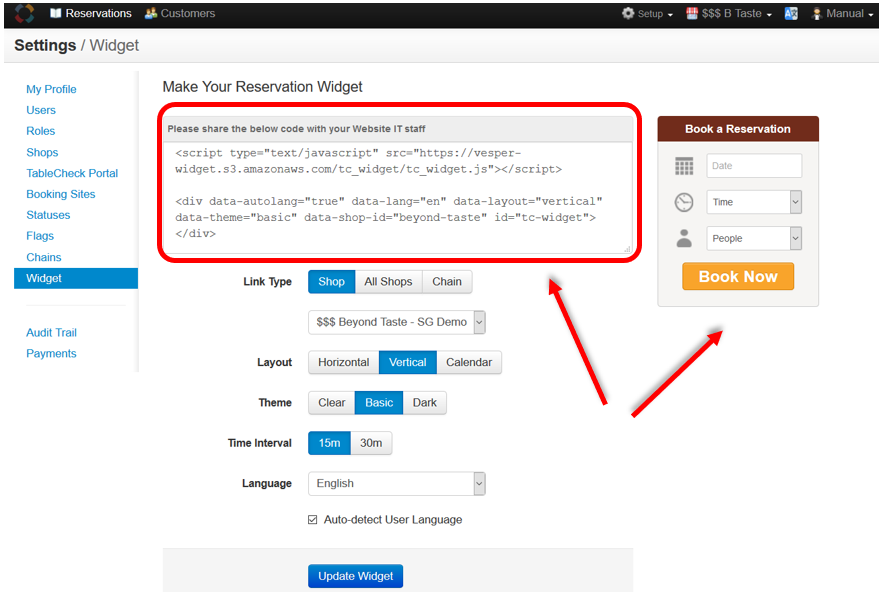Click the shop storefront icon
Image resolution: width=884 pixels, height=592 pixels.
tap(692, 13)
